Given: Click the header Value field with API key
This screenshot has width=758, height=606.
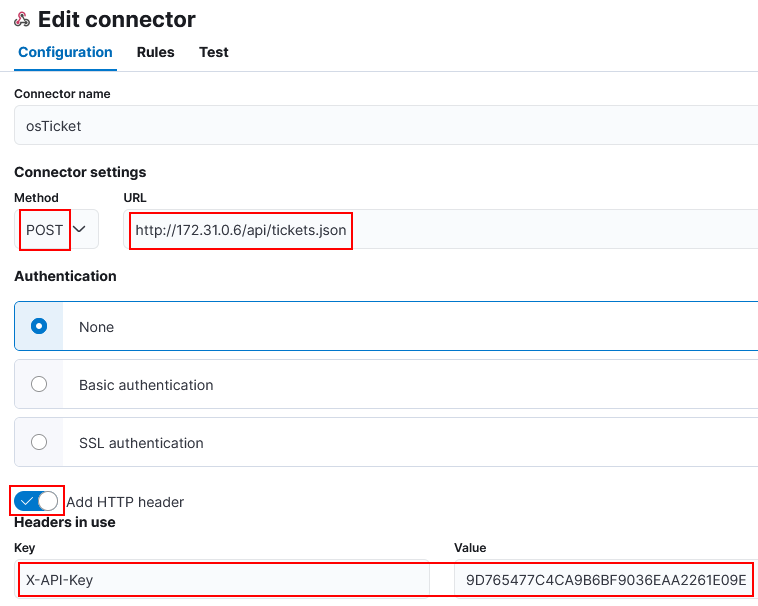Looking at the screenshot, I should click(606, 579).
